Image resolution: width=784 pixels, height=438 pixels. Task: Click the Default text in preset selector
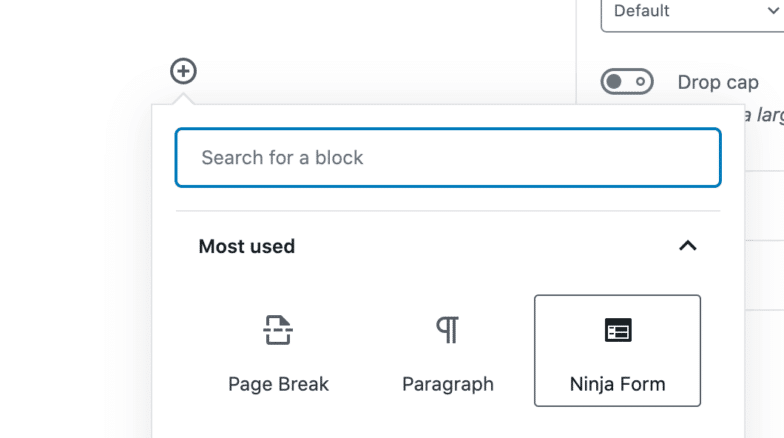[641, 11]
